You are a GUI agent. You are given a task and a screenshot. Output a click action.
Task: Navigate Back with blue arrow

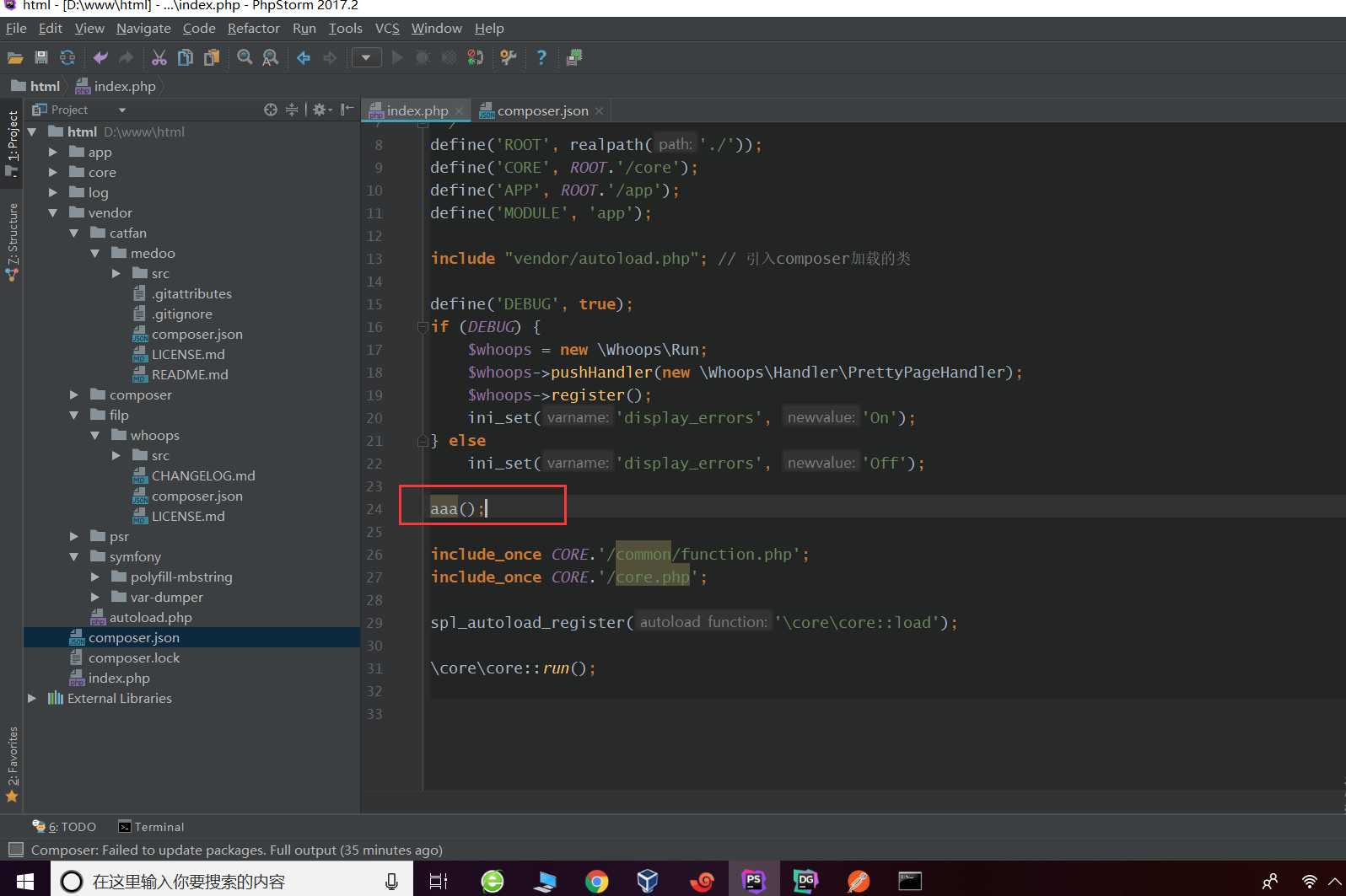pyautogui.click(x=304, y=57)
